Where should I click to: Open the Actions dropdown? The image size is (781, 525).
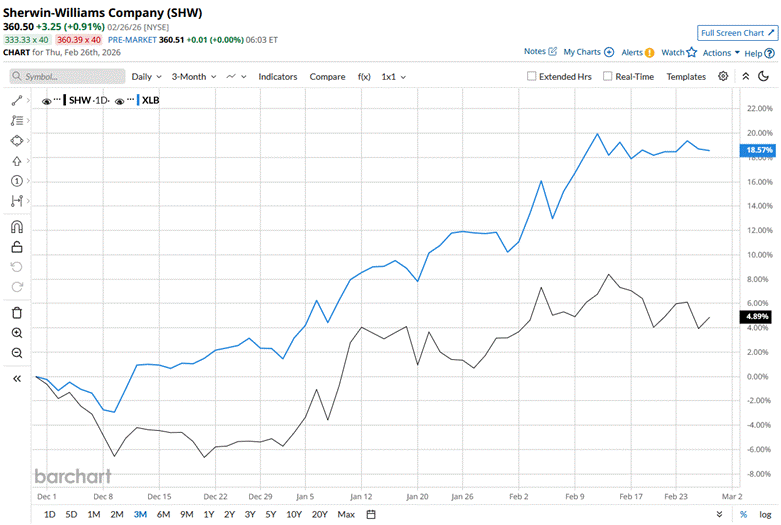[x=721, y=52]
